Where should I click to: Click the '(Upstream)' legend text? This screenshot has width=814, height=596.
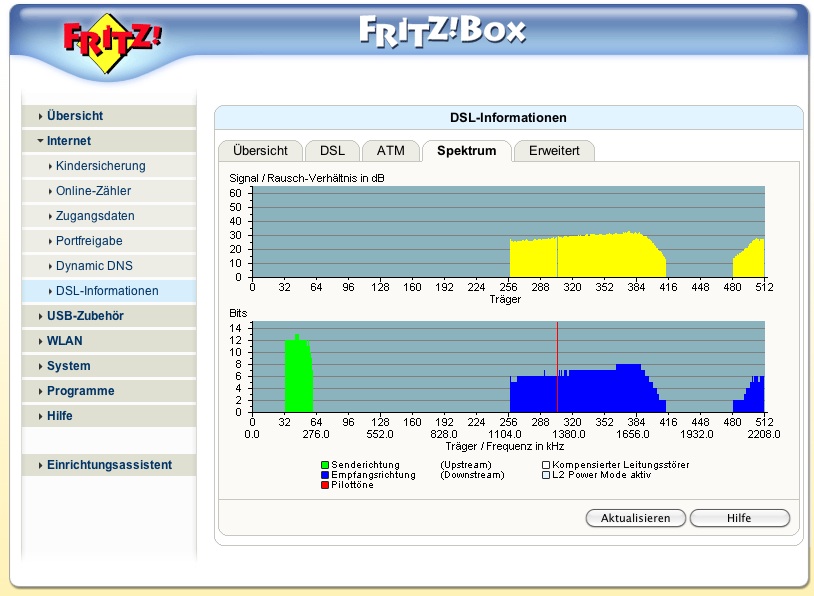tap(466, 465)
